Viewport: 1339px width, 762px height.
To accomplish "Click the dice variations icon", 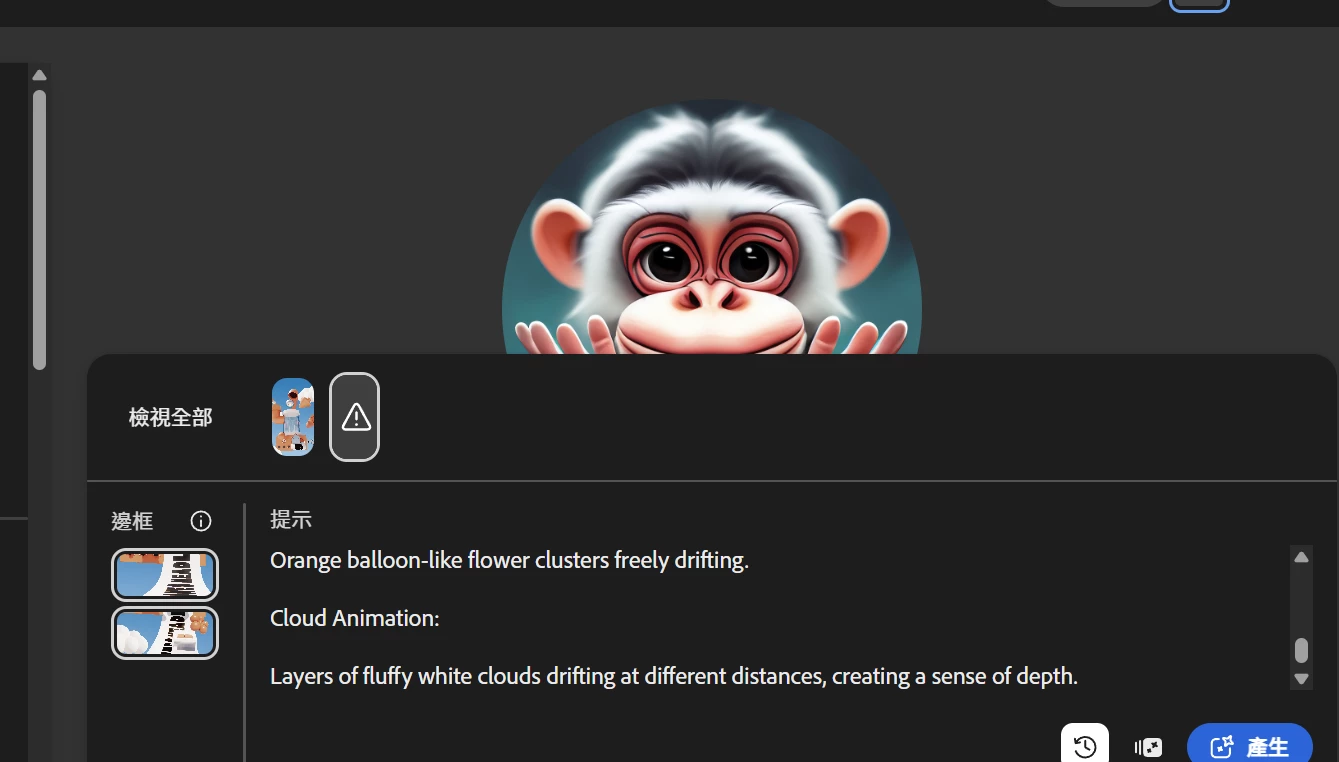I will 1148,747.
